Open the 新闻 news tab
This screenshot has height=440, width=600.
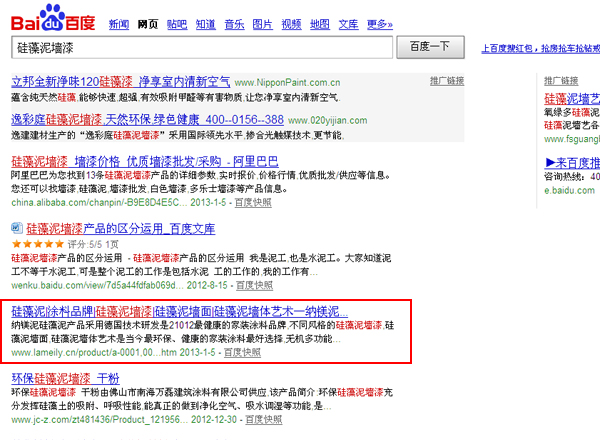pos(118,24)
